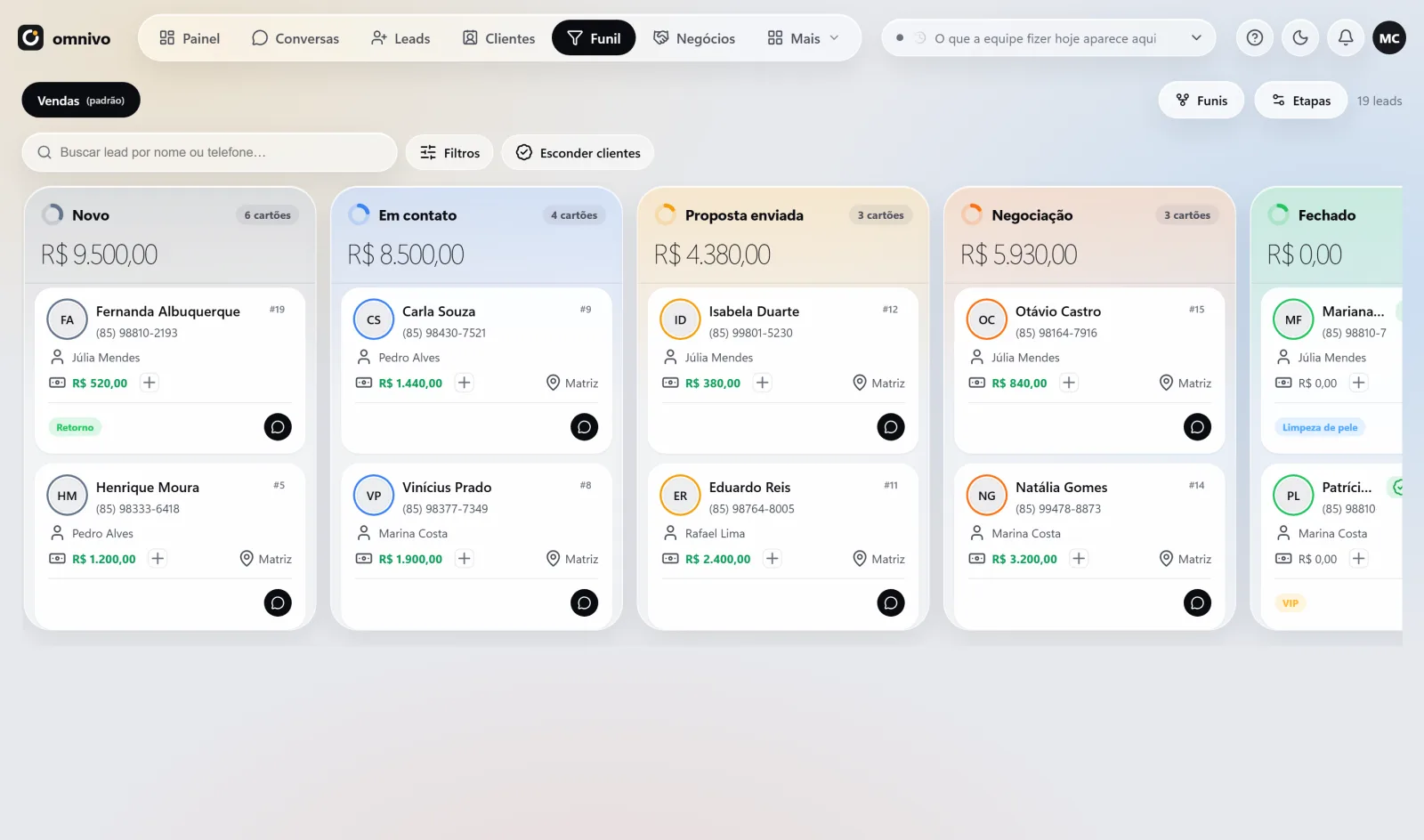This screenshot has height=840, width=1424.
Task: Add value plus icon on Eduardo Reis card
Action: coord(773,559)
